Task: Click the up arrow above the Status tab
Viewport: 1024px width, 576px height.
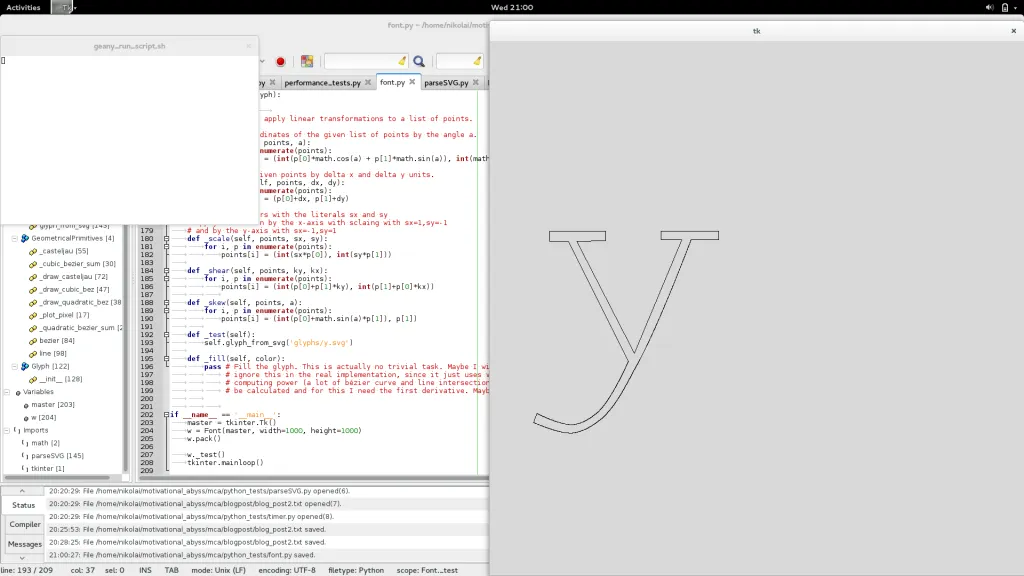Action: click(22, 491)
